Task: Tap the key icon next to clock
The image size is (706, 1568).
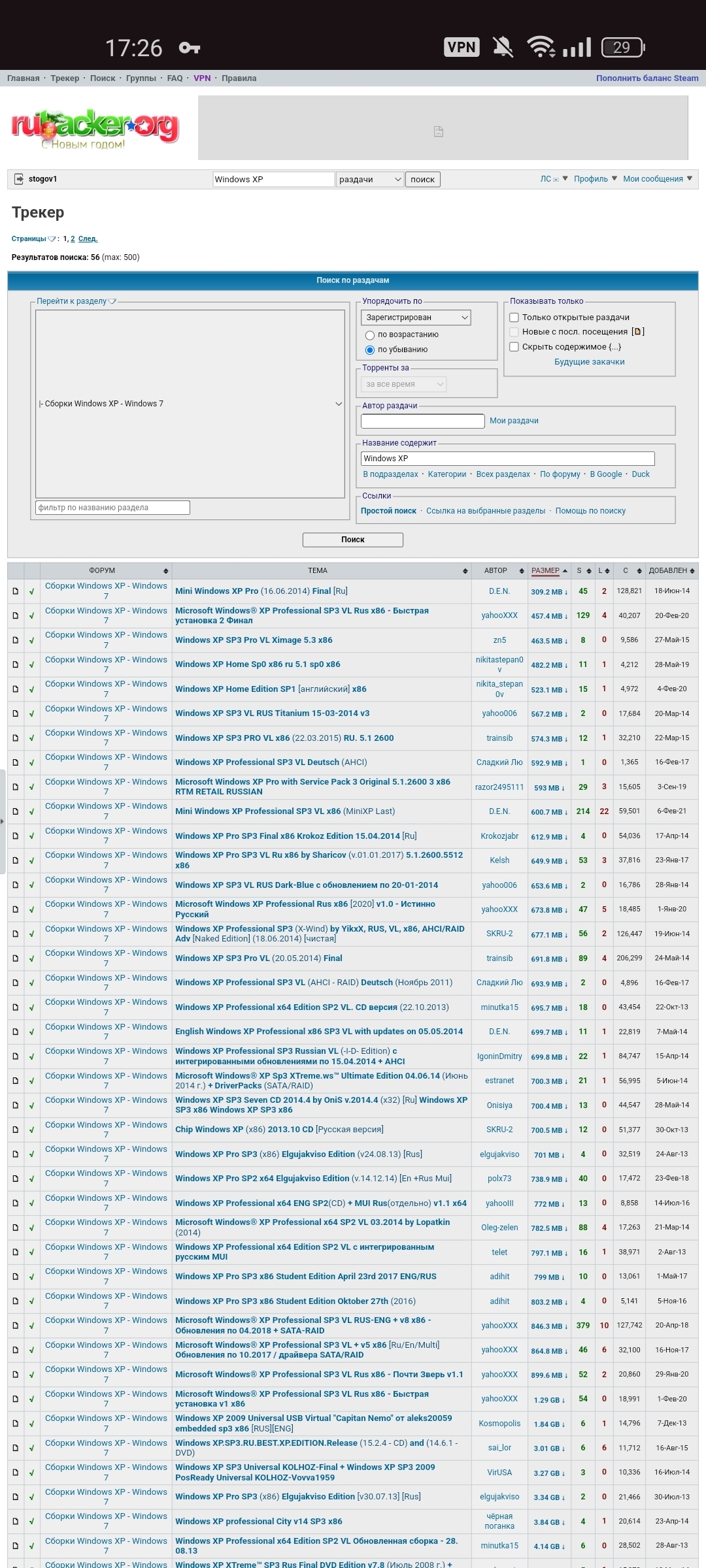Action: [190, 48]
